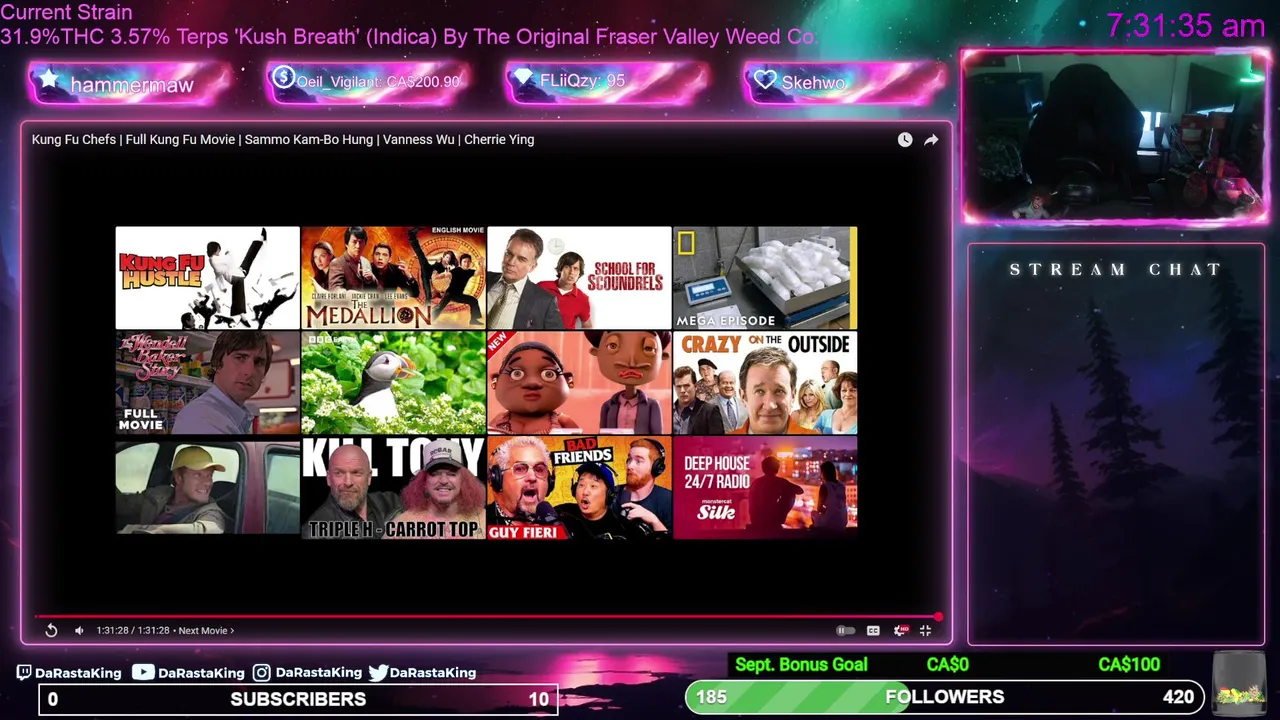Open the Kung Fu Hustle suggested video

(x=207, y=278)
